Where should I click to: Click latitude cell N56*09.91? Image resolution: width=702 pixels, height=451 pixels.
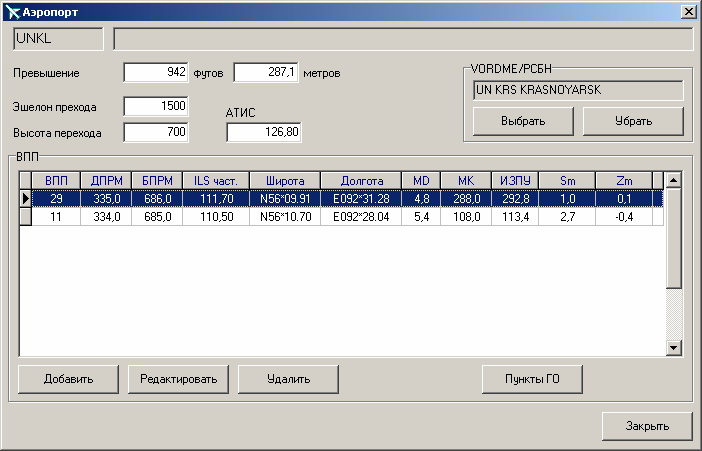[285, 198]
